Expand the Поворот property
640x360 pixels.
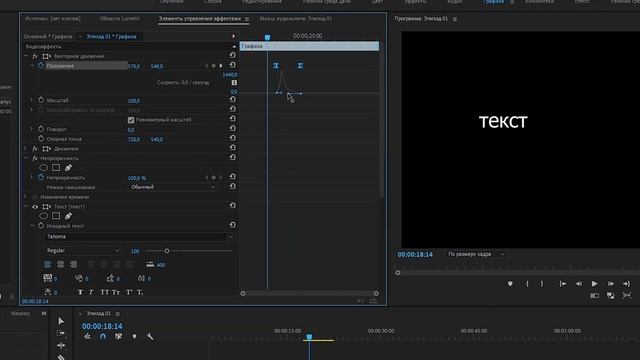(x=32, y=129)
